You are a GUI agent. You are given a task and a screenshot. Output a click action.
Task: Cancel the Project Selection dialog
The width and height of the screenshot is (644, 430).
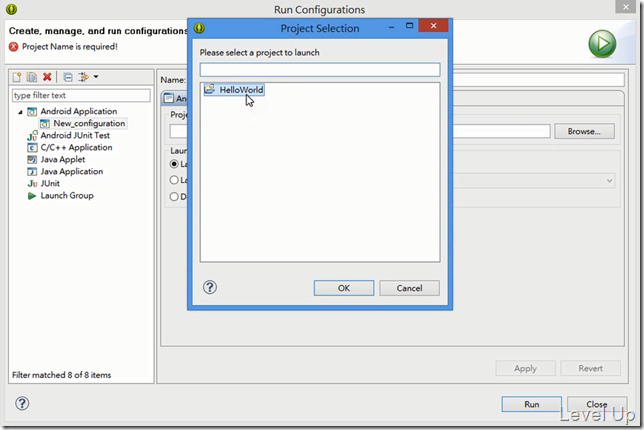click(x=409, y=288)
